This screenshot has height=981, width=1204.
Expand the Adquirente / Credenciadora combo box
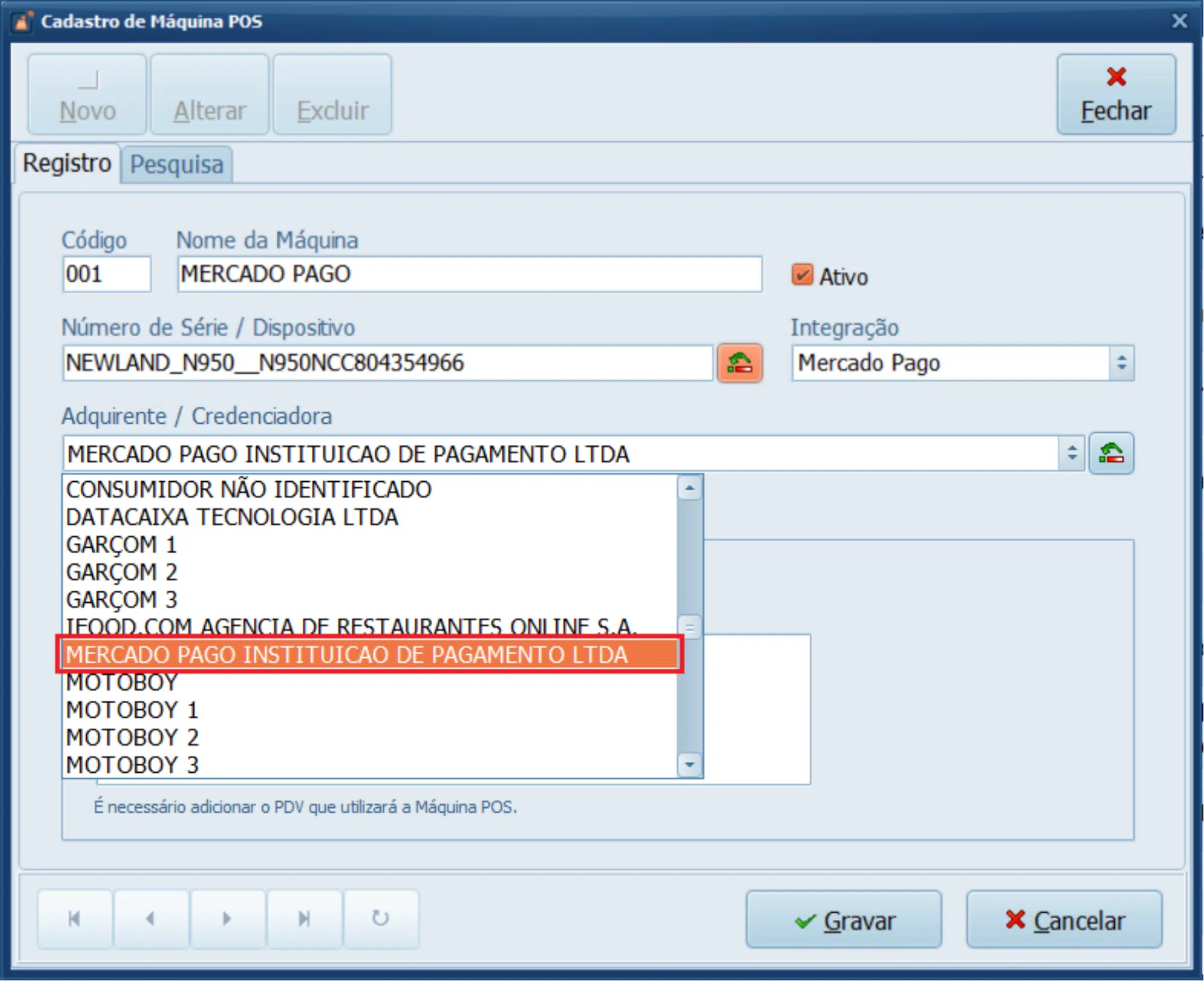coord(1072,454)
